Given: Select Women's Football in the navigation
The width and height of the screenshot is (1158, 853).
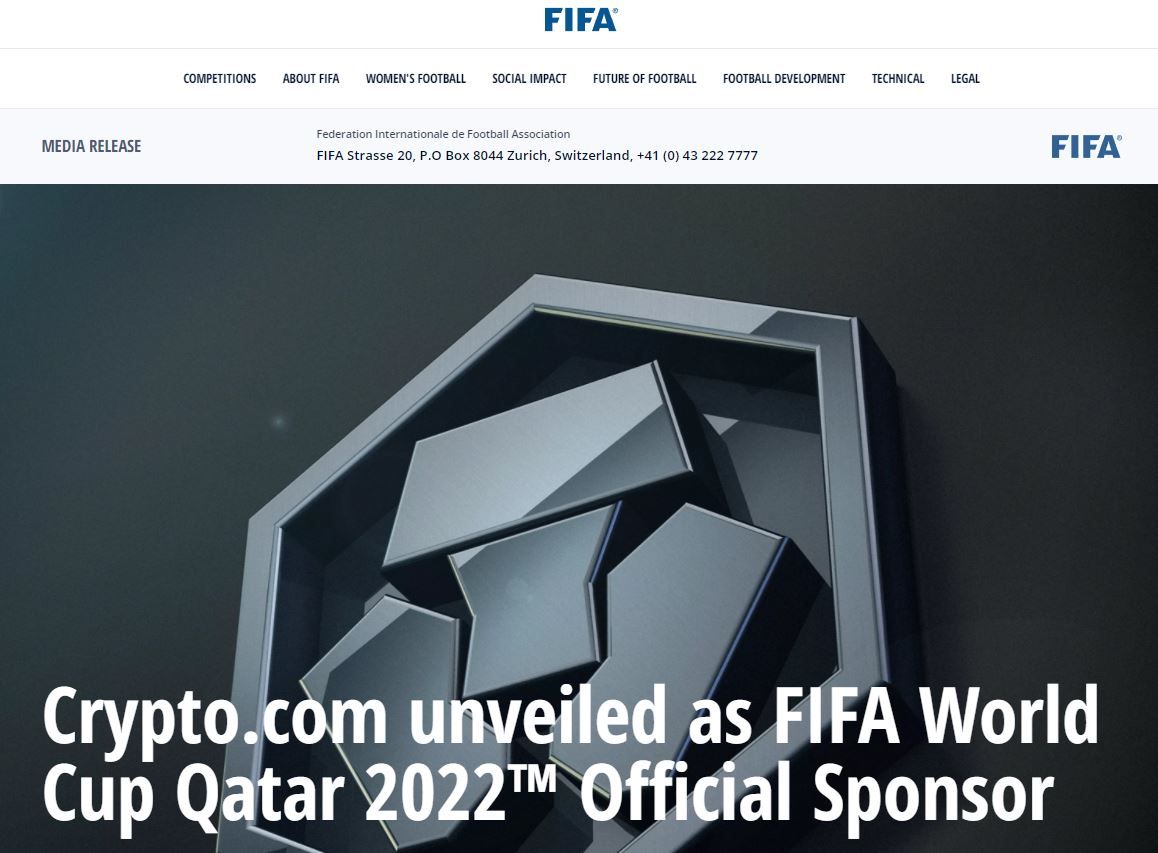Looking at the screenshot, I should (x=416, y=78).
